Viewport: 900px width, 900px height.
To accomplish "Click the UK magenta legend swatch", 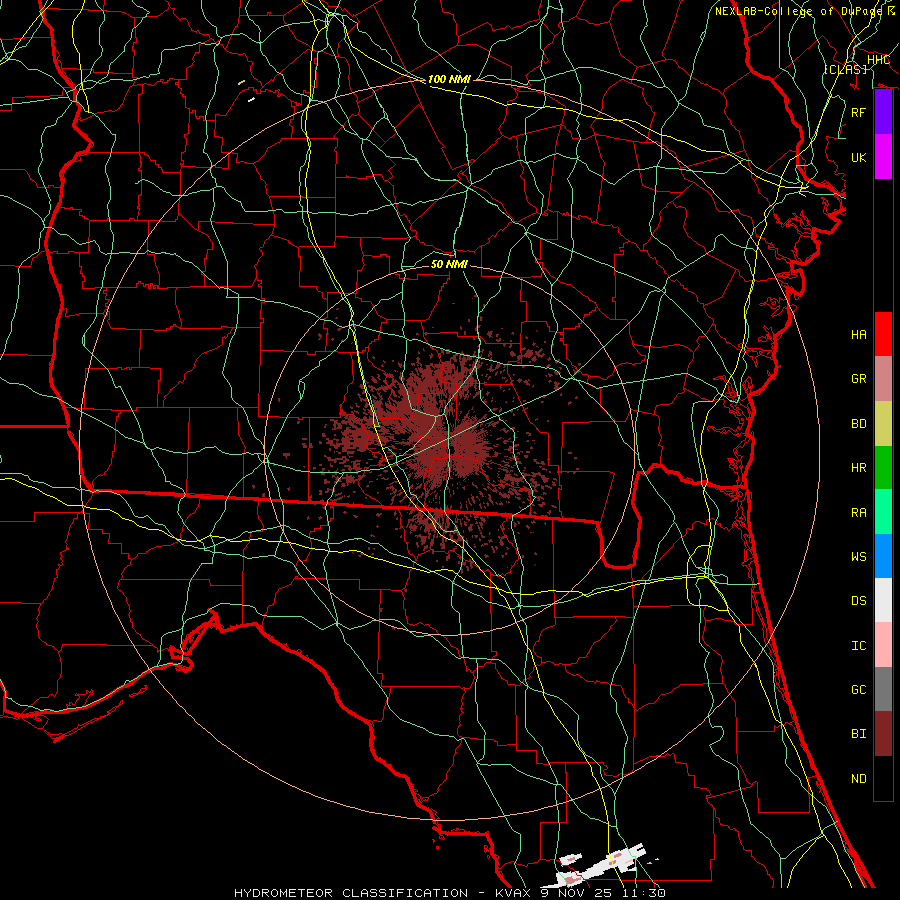I will pyautogui.click(x=883, y=157).
